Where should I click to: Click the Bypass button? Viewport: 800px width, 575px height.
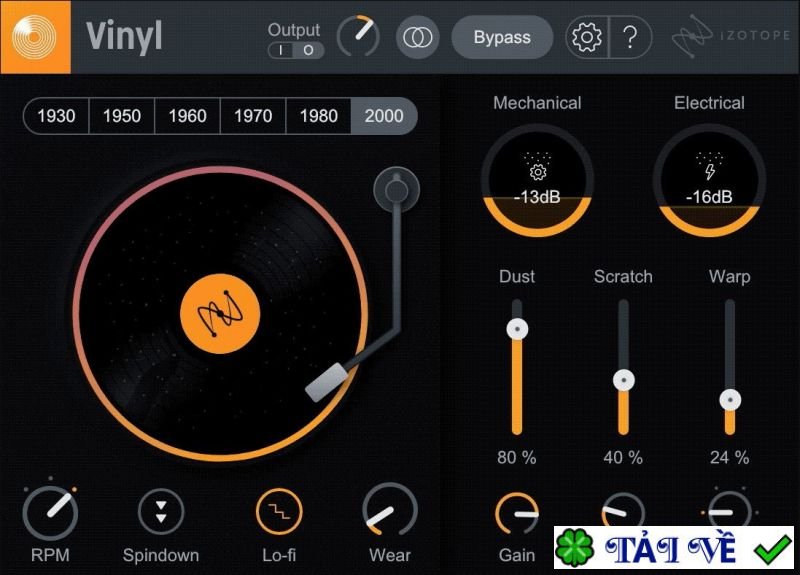coord(502,37)
